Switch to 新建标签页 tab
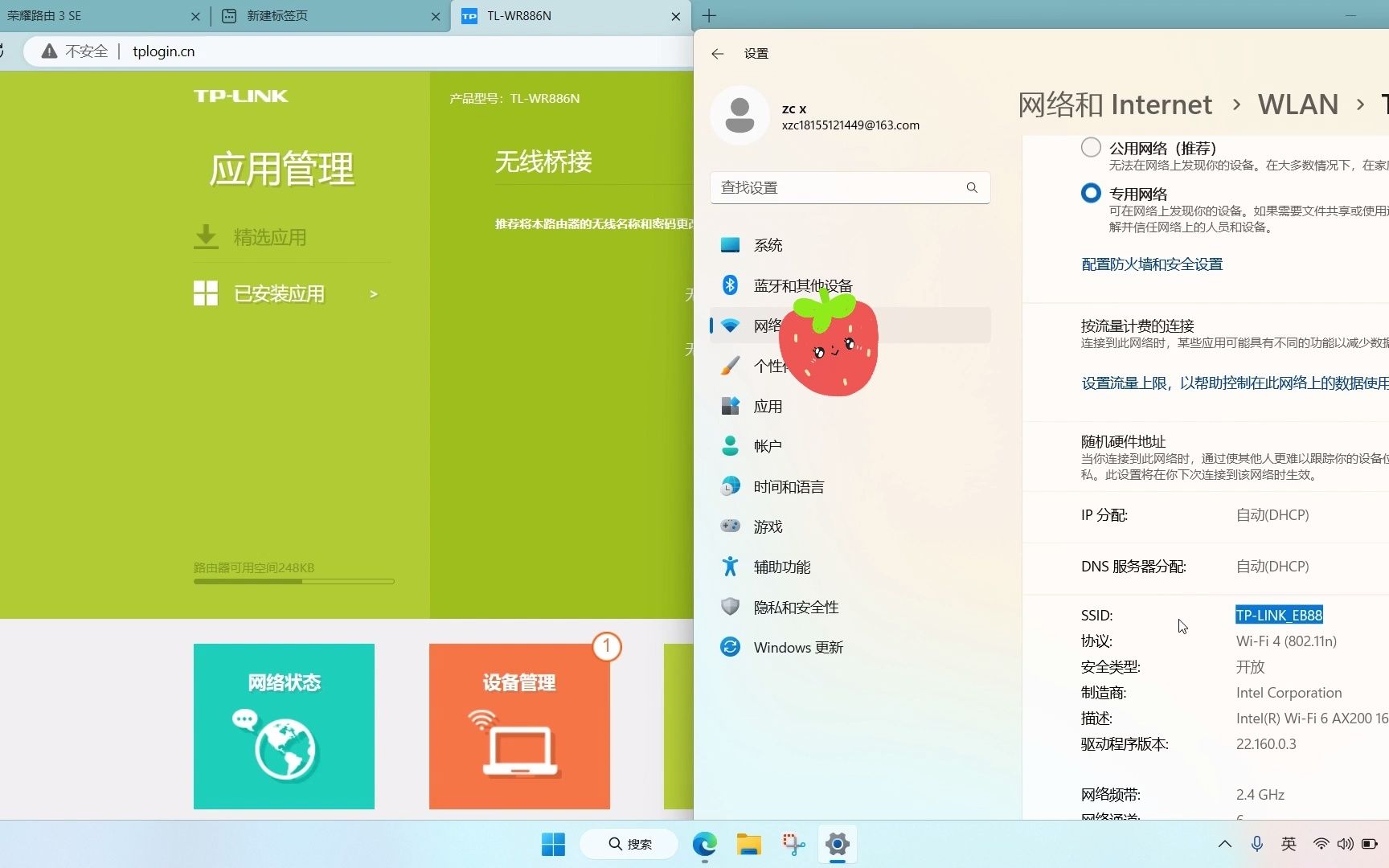The image size is (1389, 868). point(330,16)
